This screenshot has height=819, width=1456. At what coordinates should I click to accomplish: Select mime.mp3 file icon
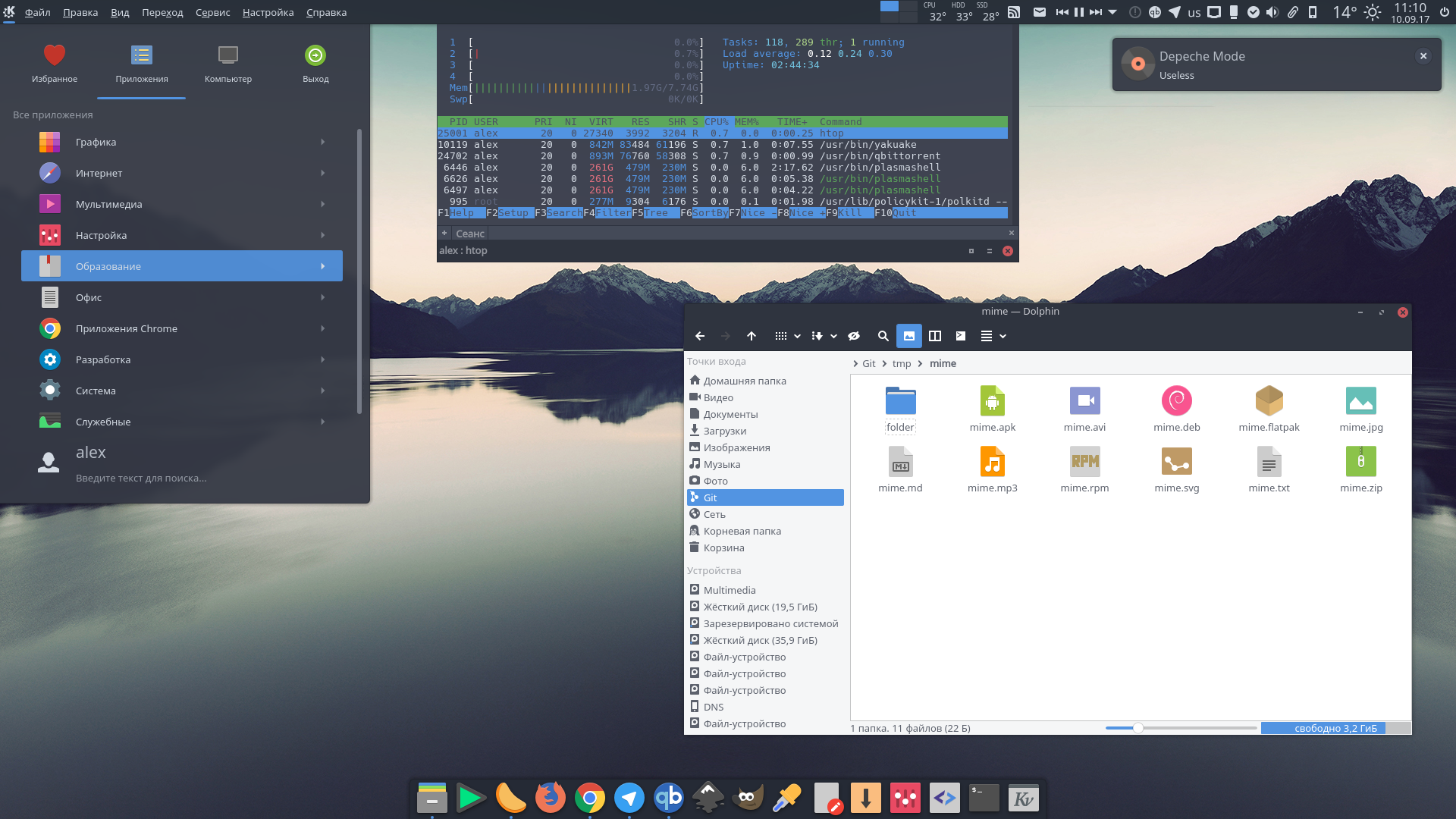(x=993, y=461)
